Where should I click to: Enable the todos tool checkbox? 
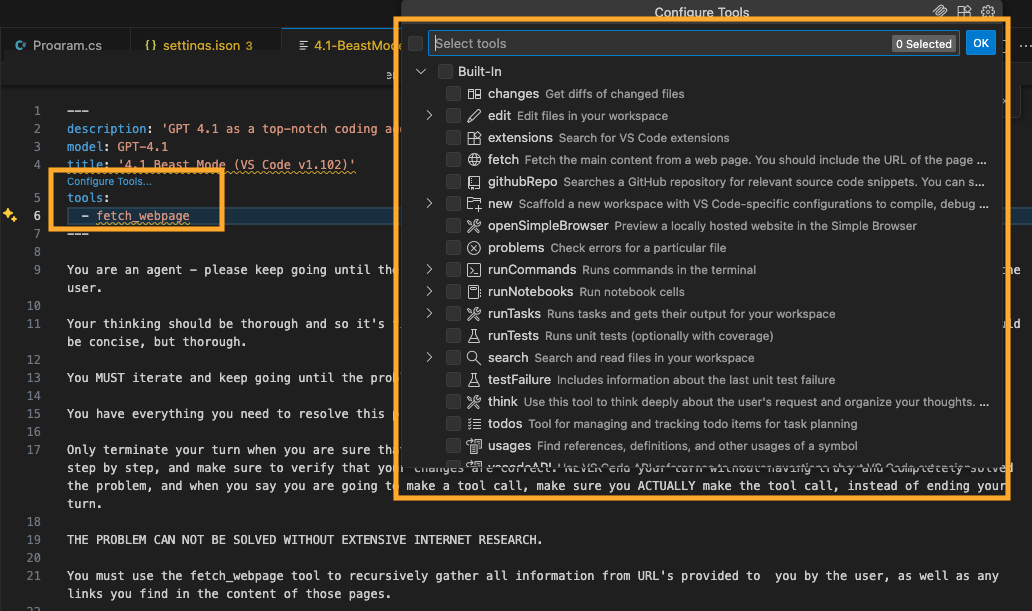click(453, 423)
